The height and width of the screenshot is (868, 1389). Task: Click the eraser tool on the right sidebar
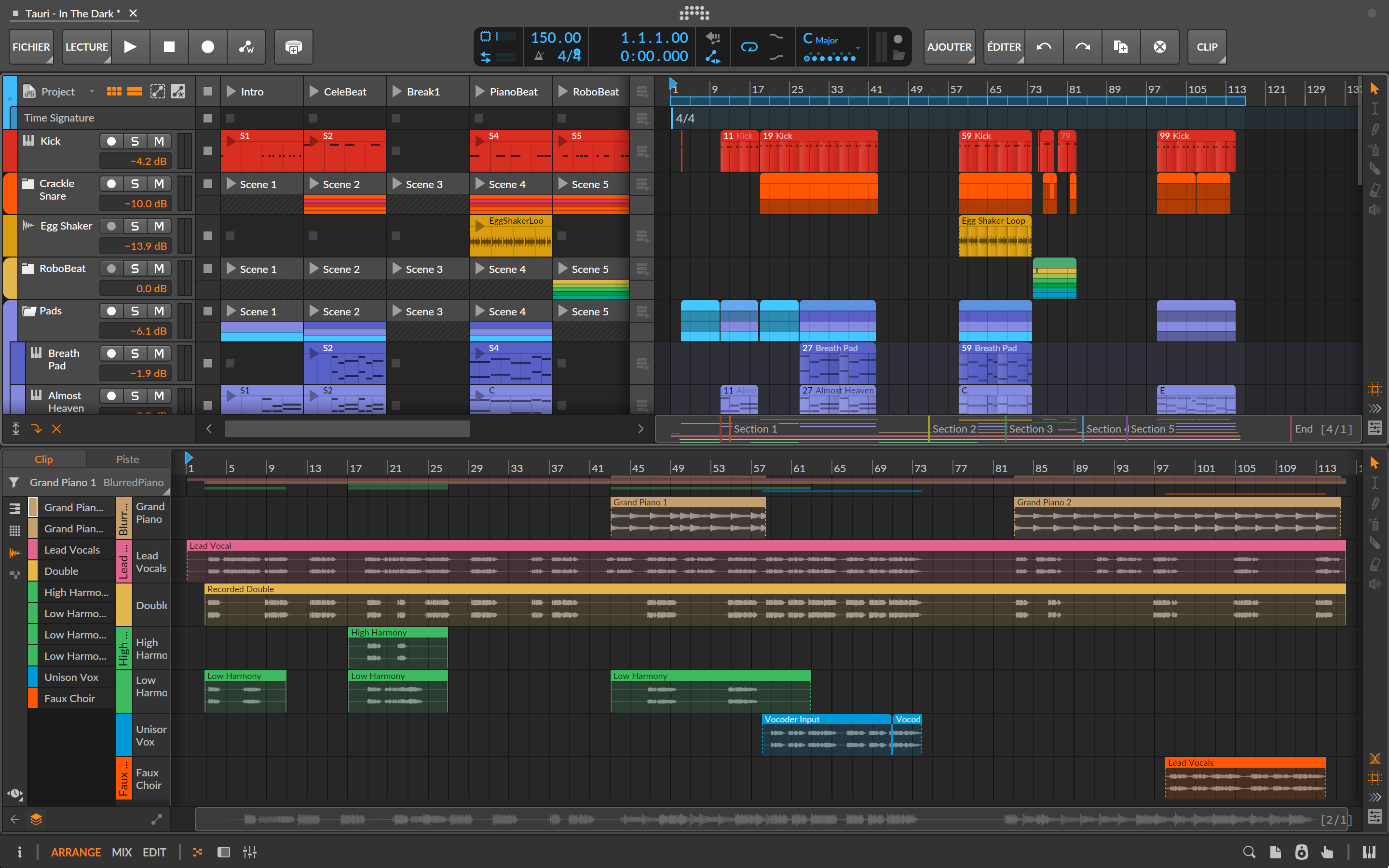point(1375,190)
